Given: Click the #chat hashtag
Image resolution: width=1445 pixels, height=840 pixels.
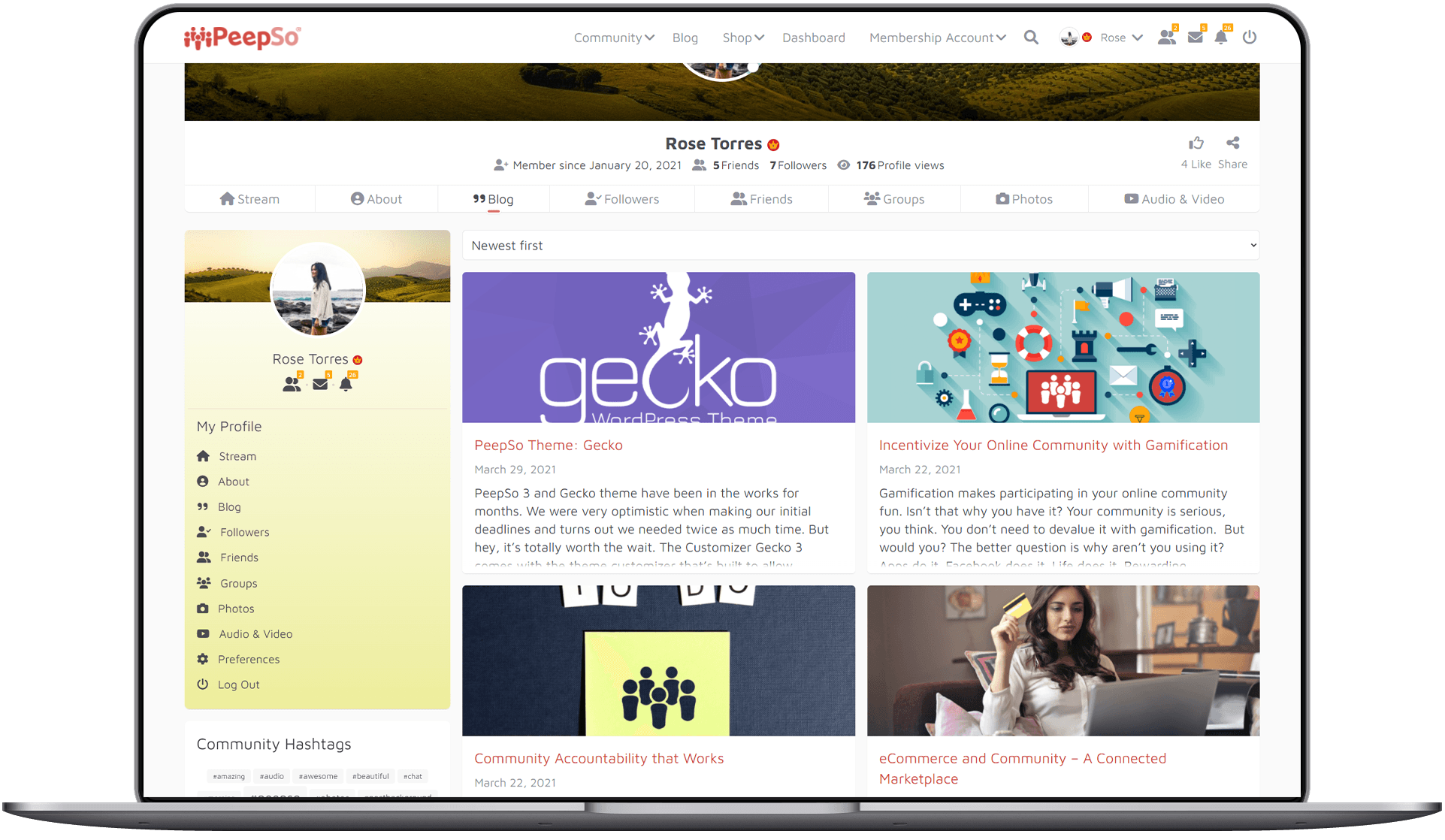Looking at the screenshot, I should tap(413, 776).
